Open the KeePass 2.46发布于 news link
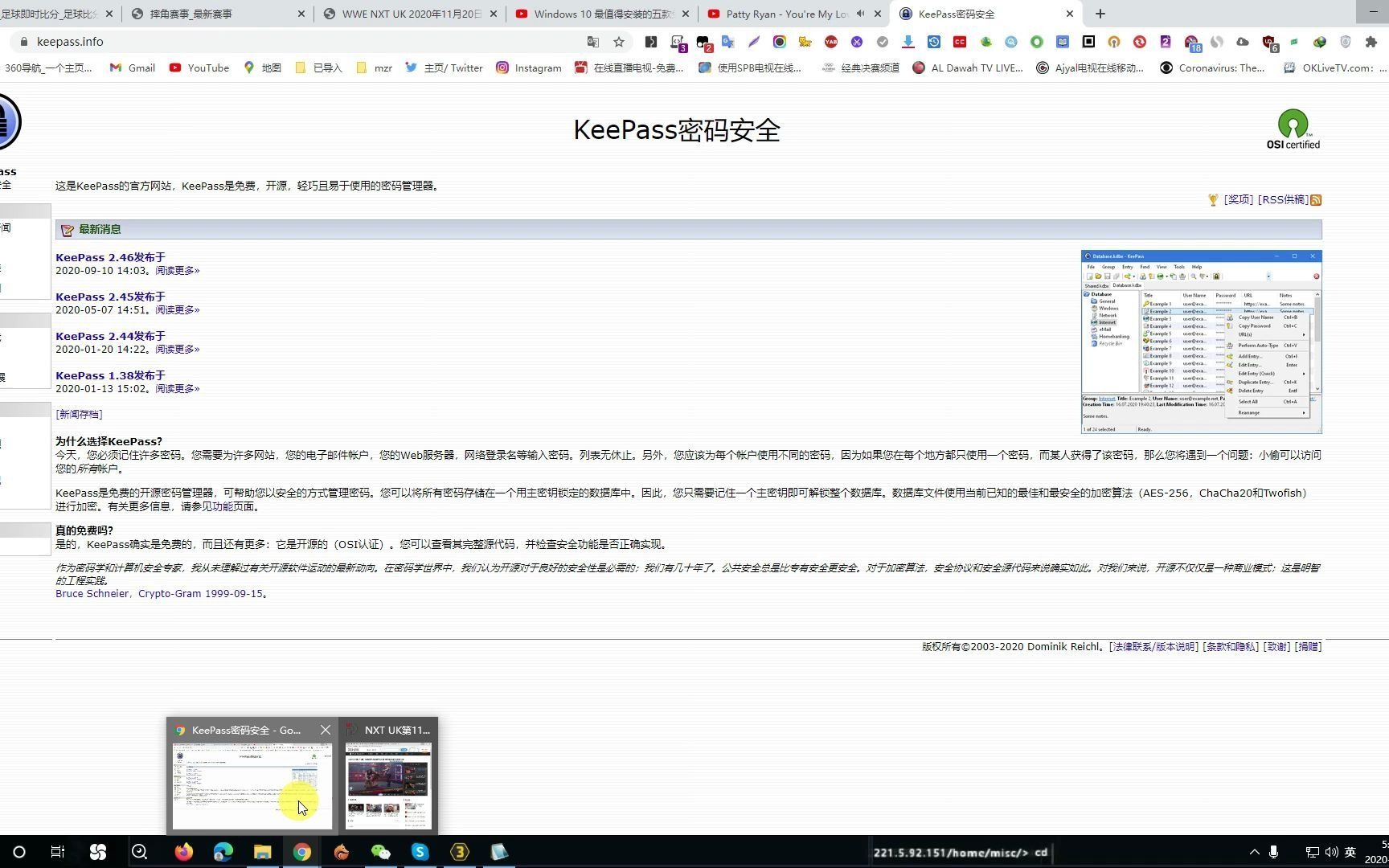The width and height of the screenshot is (1389, 868). pos(110,257)
